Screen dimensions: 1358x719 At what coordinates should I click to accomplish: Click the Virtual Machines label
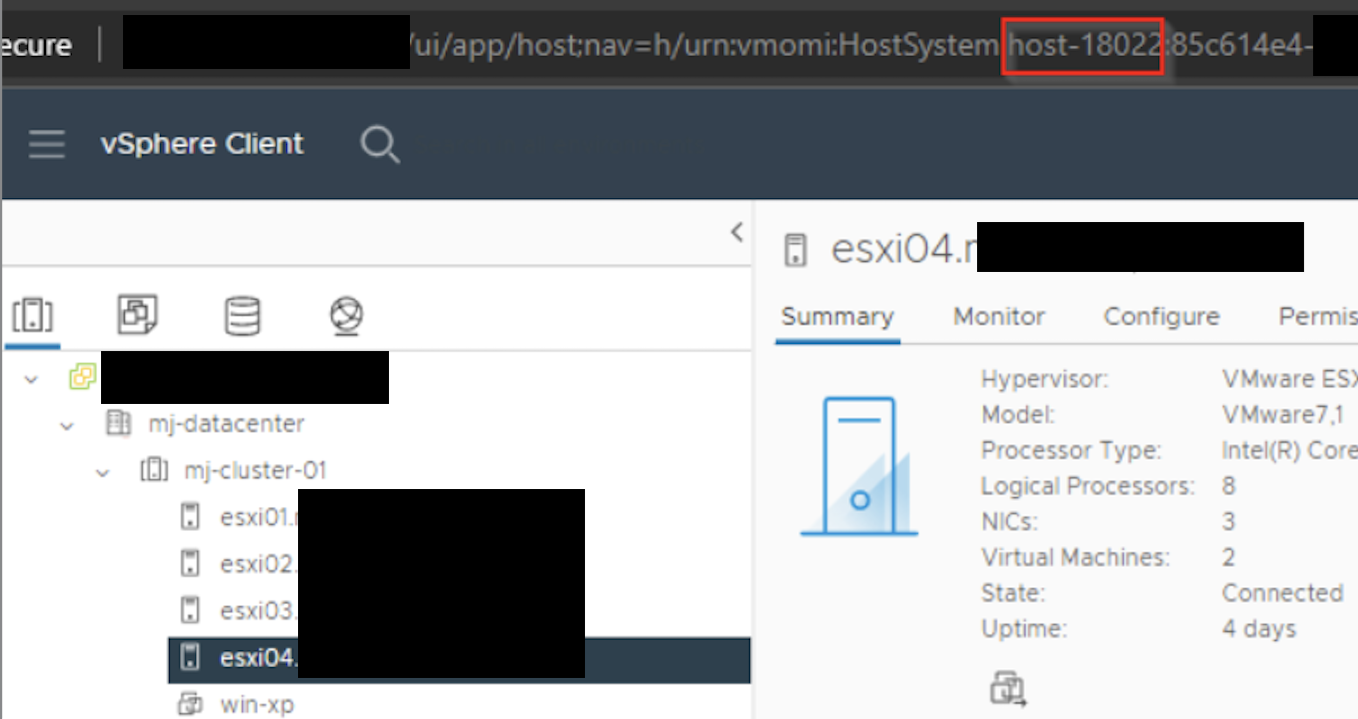[x=1075, y=557]
